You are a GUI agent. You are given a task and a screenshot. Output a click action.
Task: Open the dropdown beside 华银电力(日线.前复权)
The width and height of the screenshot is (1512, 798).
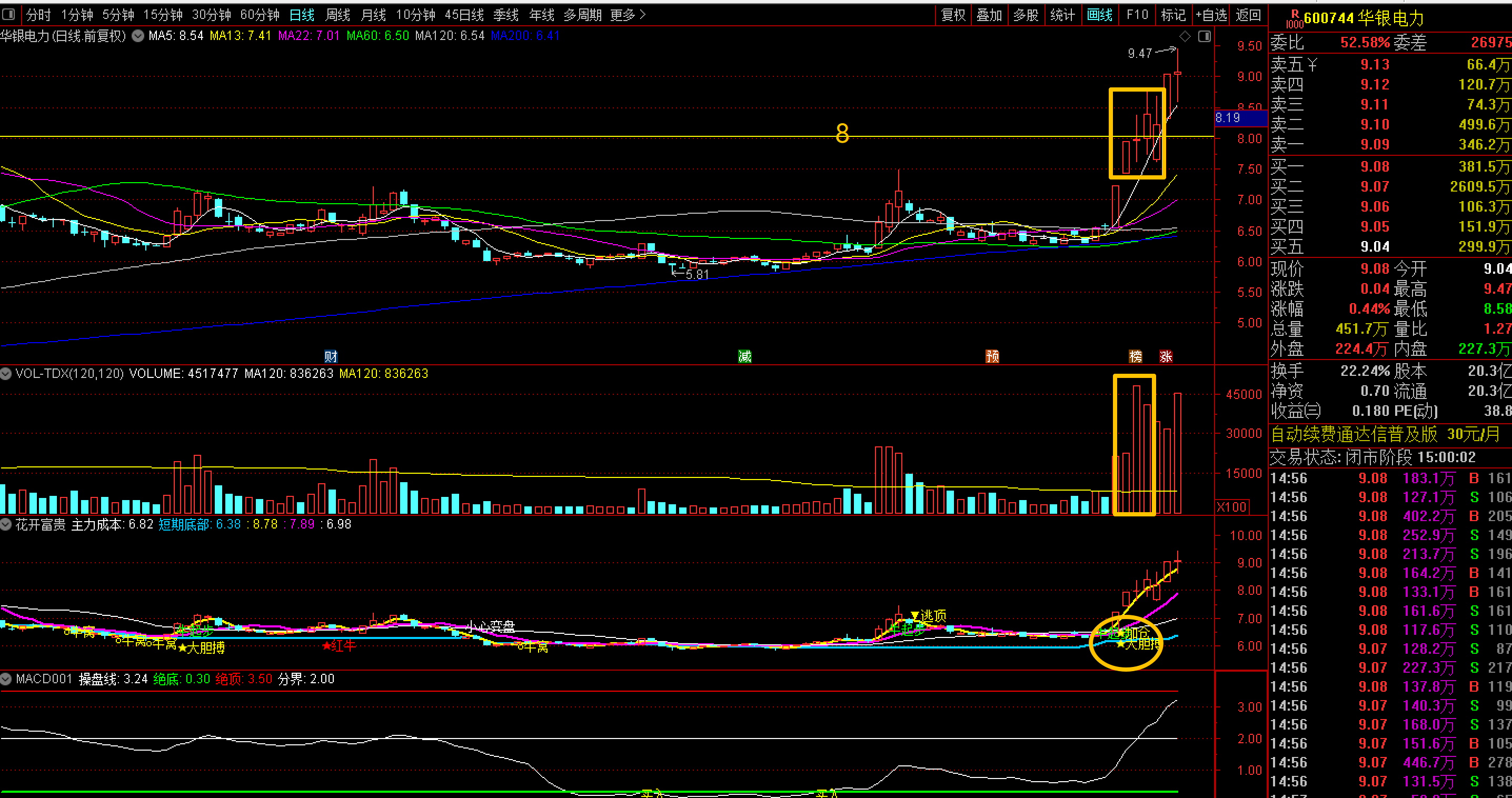click(138, 36)
